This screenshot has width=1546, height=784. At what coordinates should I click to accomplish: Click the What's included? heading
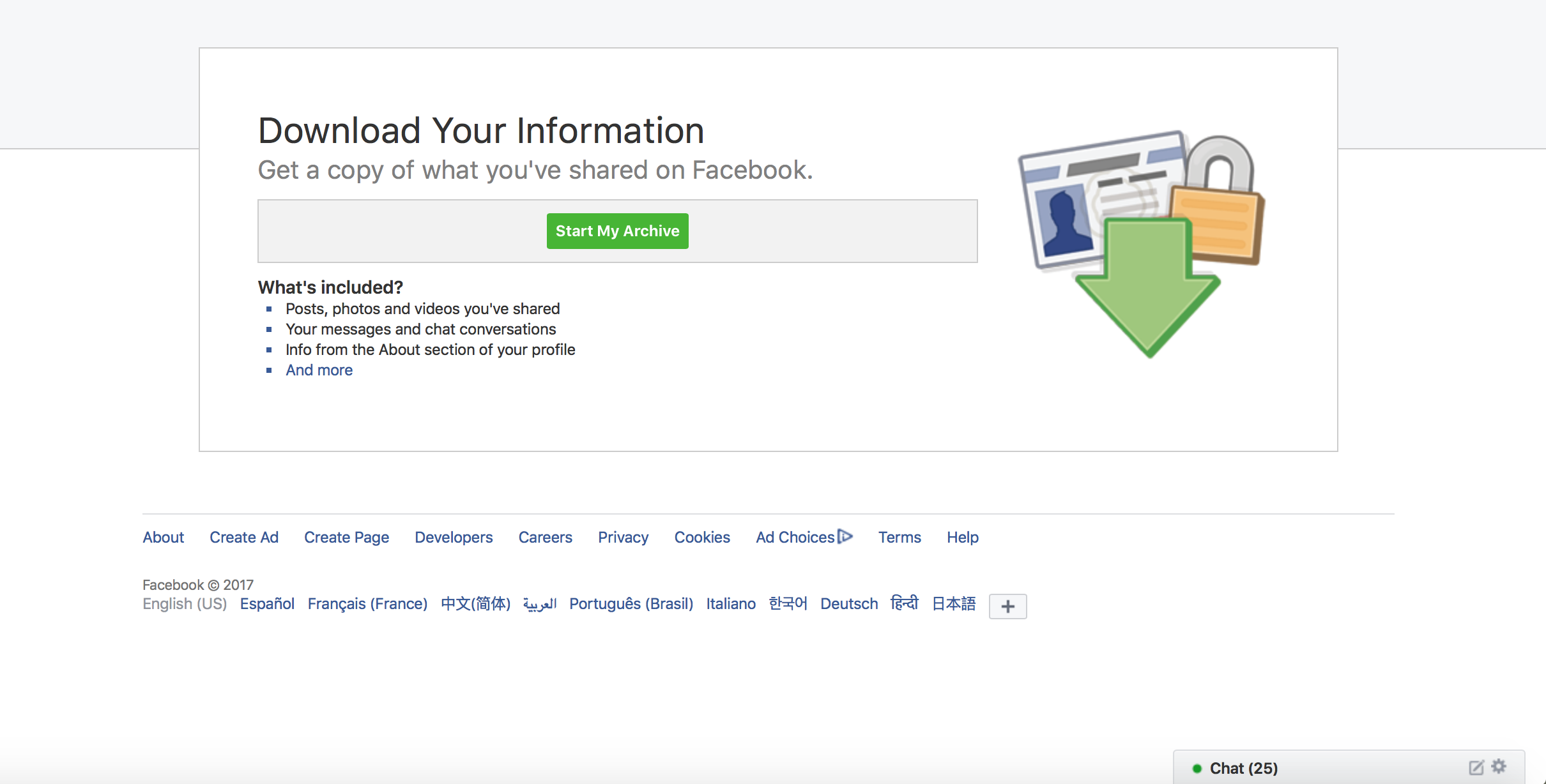coord(330,287)
